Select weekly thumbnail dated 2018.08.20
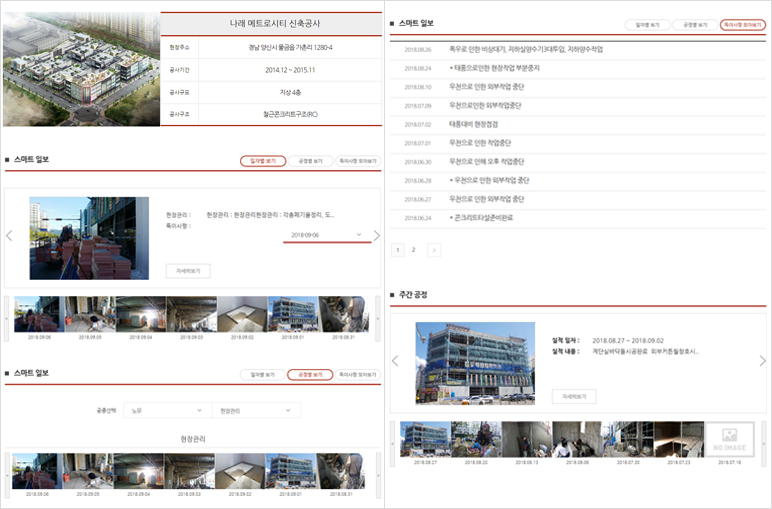 (476, 440)
